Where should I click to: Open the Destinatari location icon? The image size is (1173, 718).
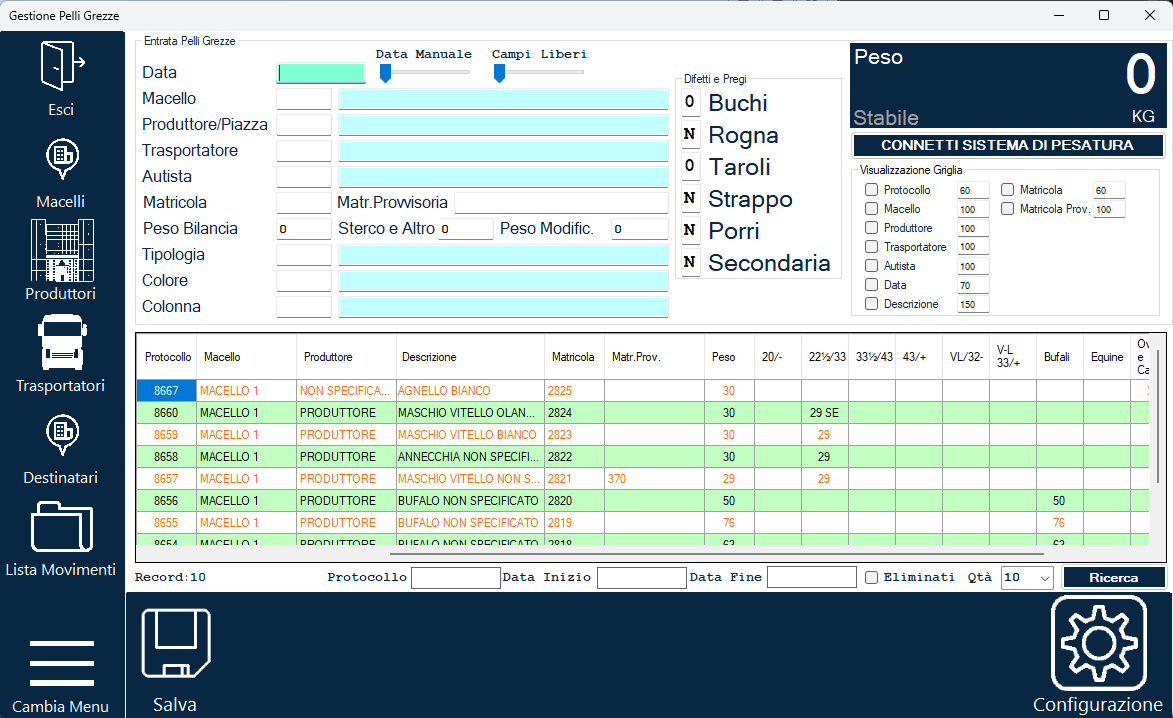tap(62, 435)
